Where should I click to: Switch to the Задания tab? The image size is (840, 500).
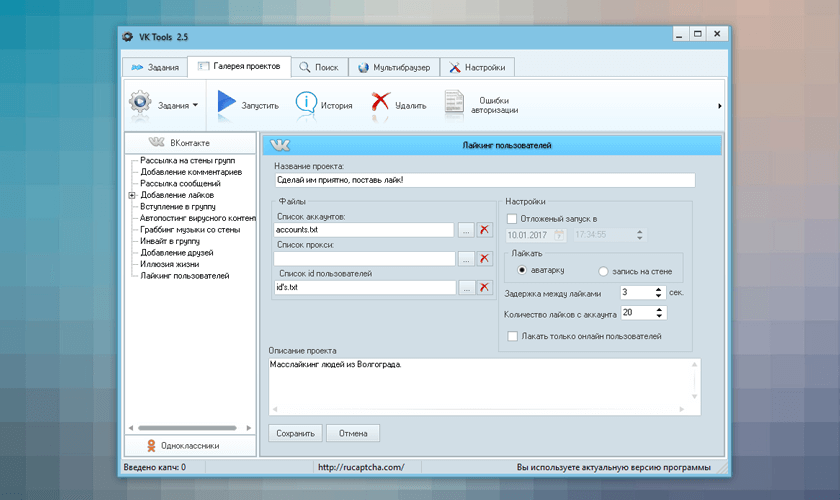(x=155, y=68)
